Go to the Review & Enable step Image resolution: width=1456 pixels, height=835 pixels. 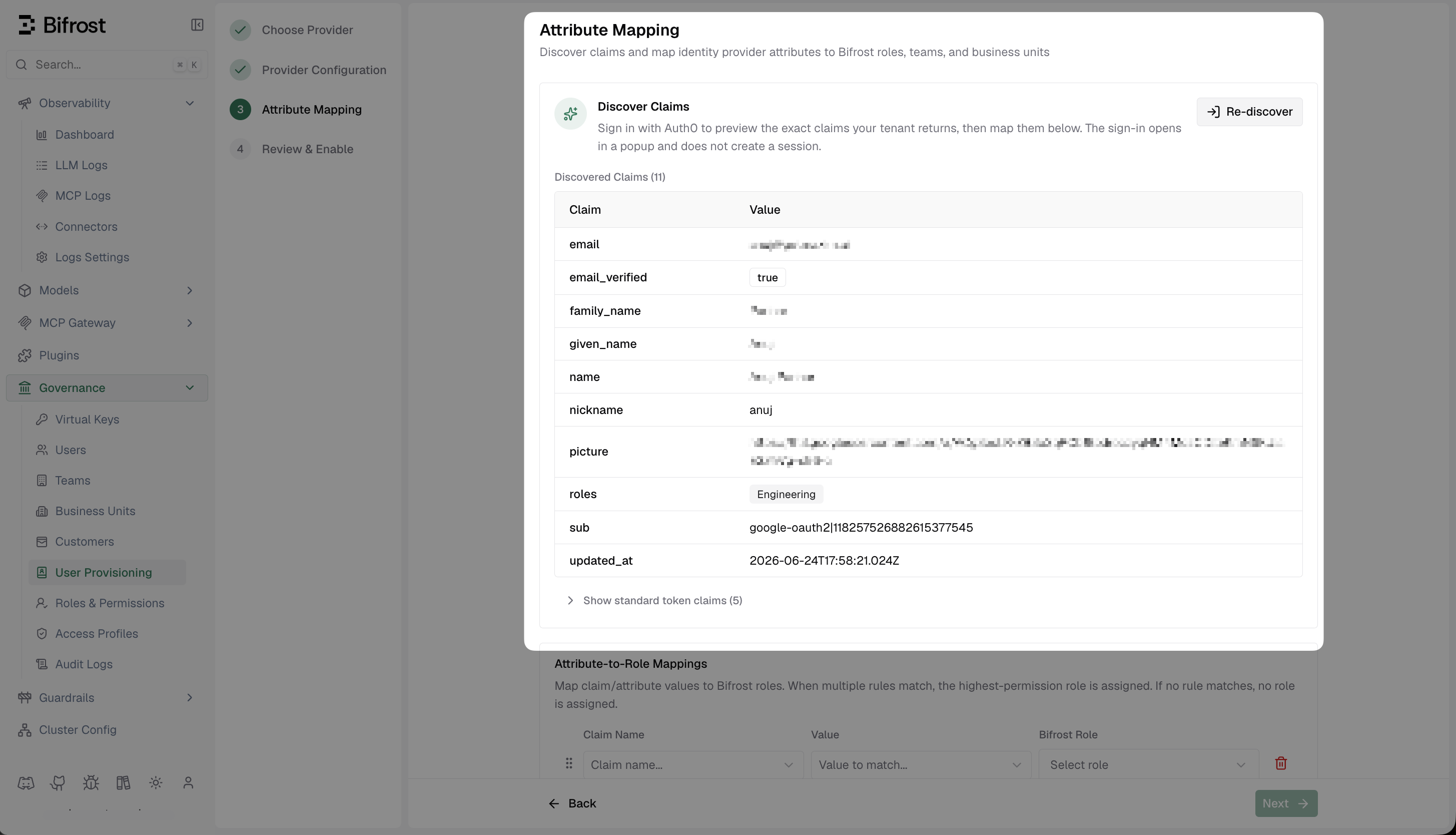click(292, 149)
